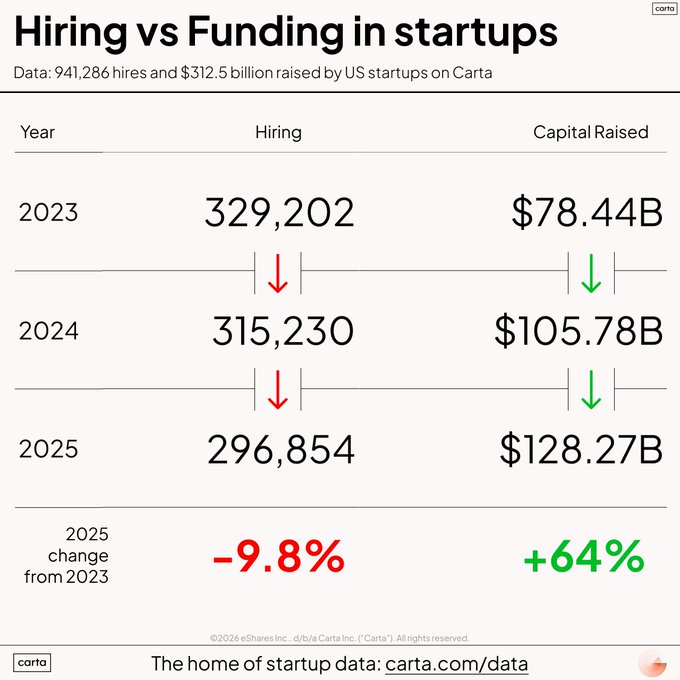Click red arrow between 2024 and 2025 hiring
The width and height of the screenshot is (680, 680).
pos(278,389)
